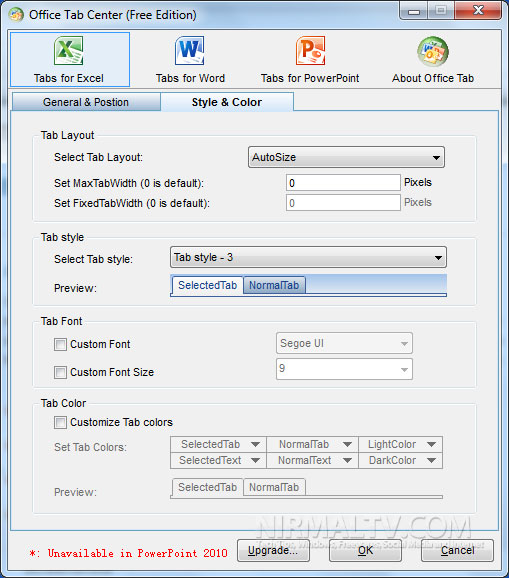Click SelectedTab in the color preview
This screenshot has width=509, height=578.
click(x=208, y=487)
